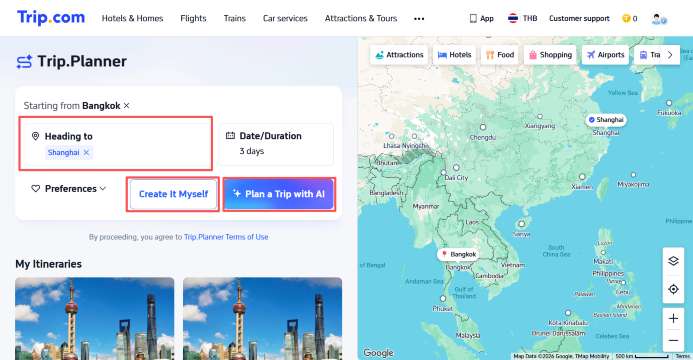693x360 pixels.
Task: Remove the Shanghai destination tag
Action: [x=86, y=152]
